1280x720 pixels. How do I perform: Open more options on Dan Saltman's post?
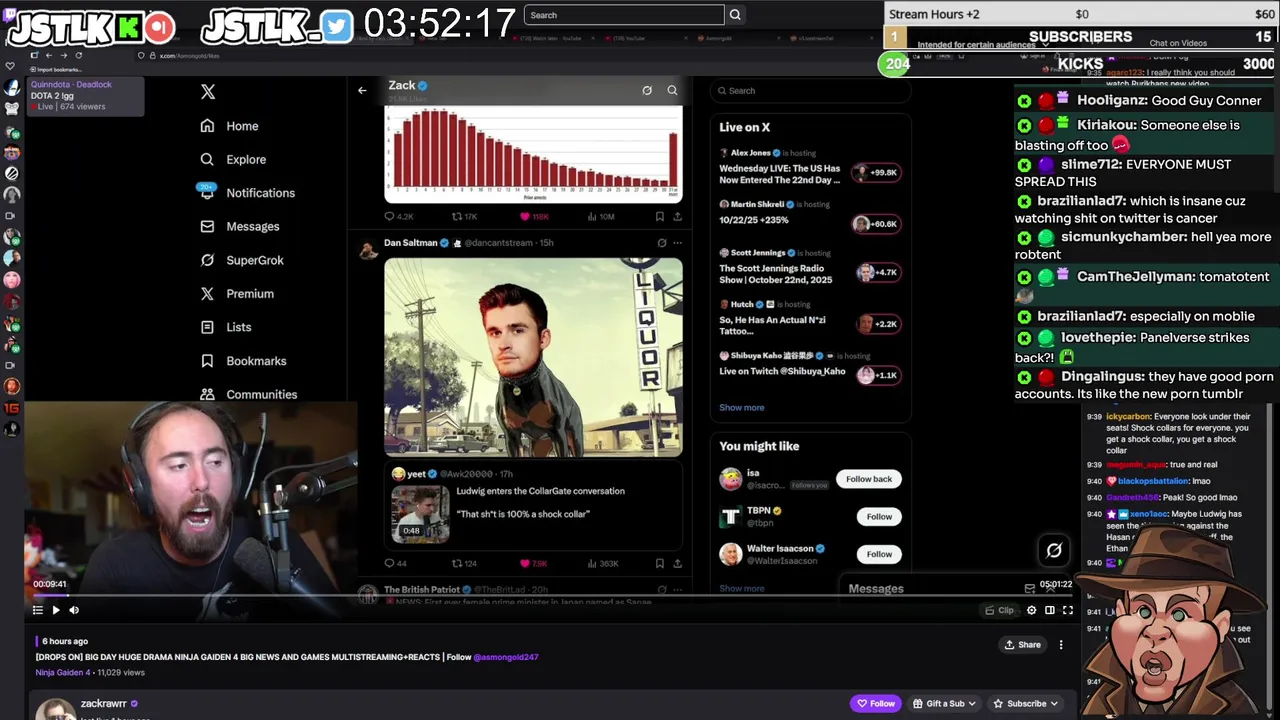677,242
